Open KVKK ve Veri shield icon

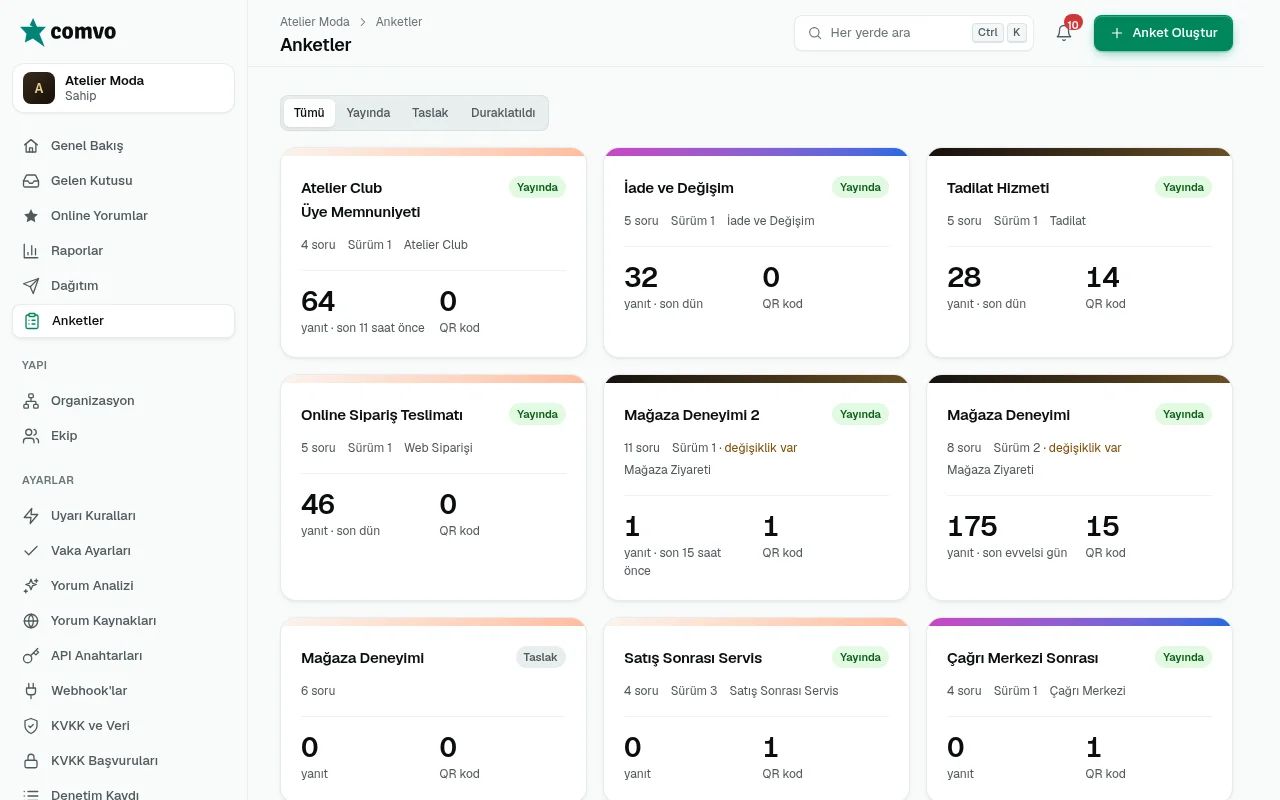(31, 726)
